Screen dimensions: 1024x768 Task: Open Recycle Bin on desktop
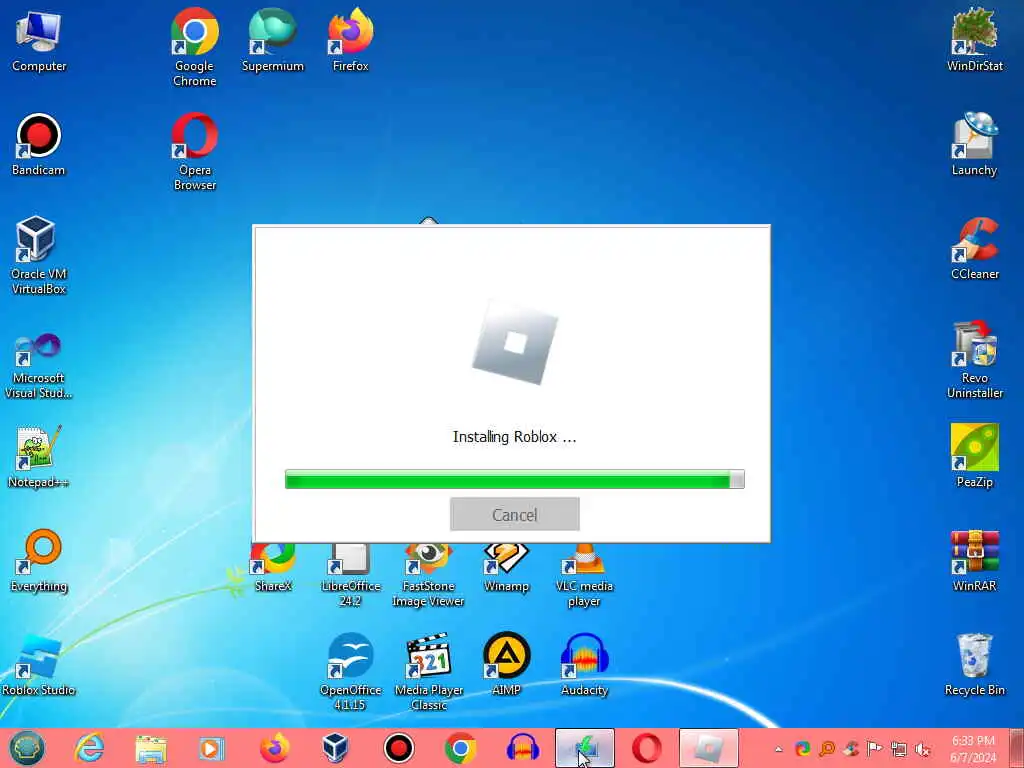974,665
